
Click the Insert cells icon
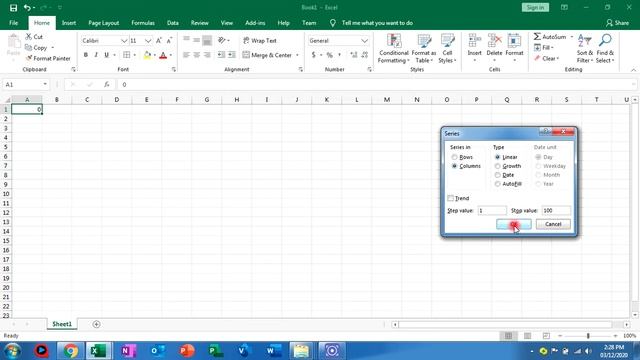tap(474, 41)
